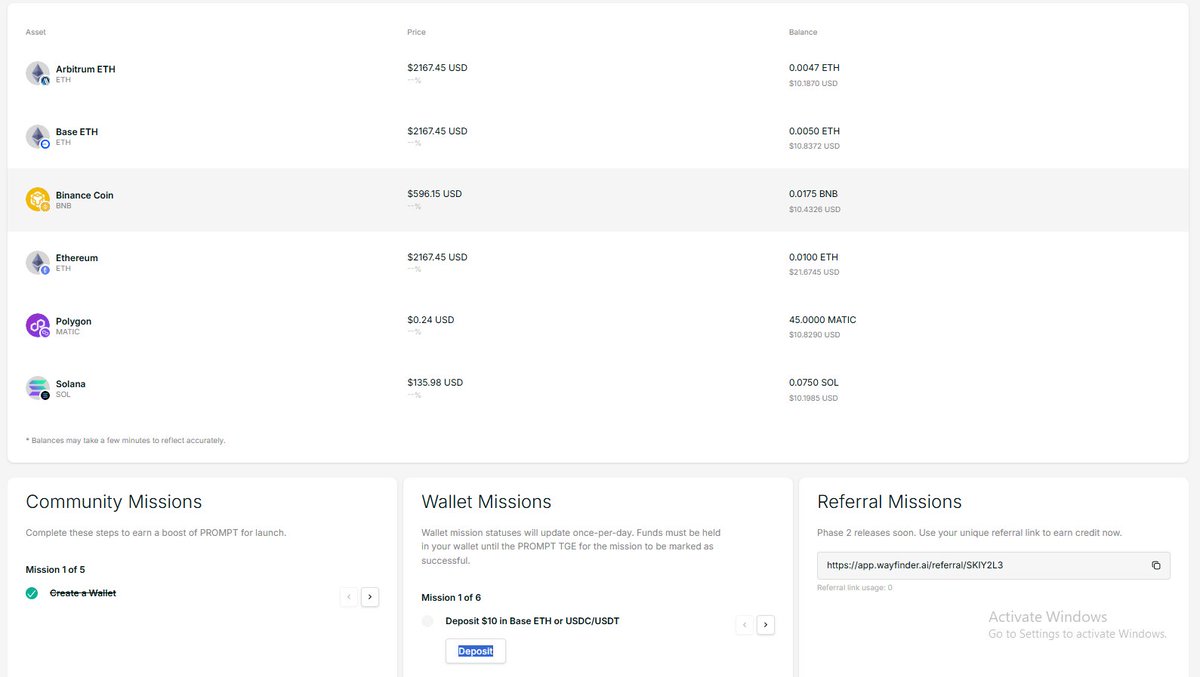Go to next Community mission arrow

click(369, 597)
